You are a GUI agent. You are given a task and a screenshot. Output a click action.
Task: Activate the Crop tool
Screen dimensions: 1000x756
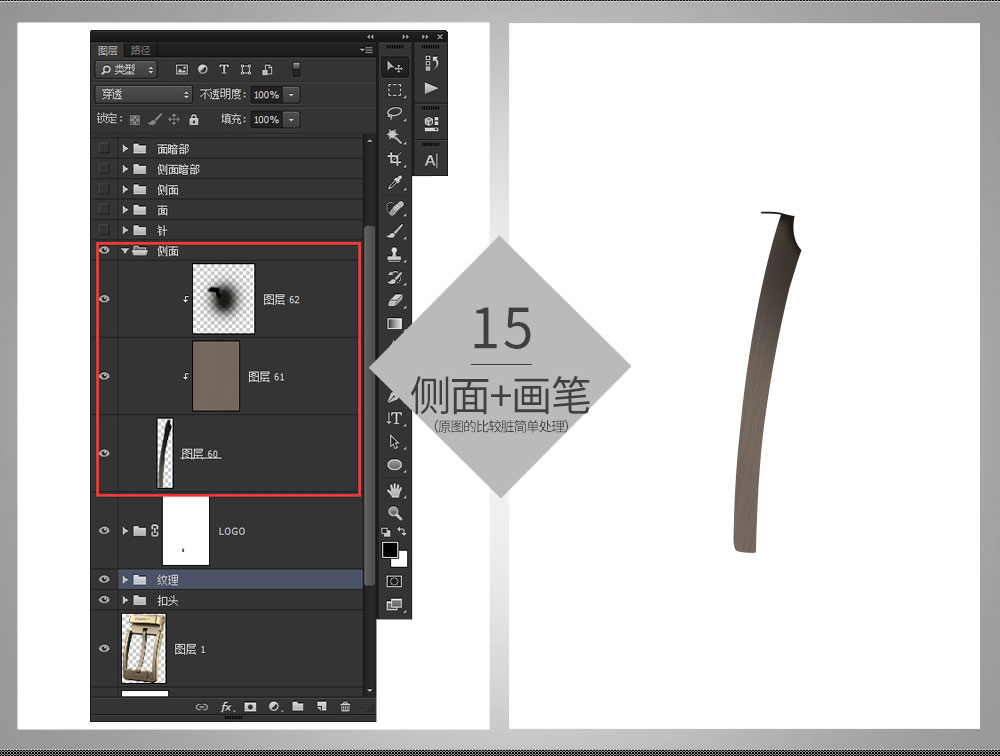(x=395, y=160)
